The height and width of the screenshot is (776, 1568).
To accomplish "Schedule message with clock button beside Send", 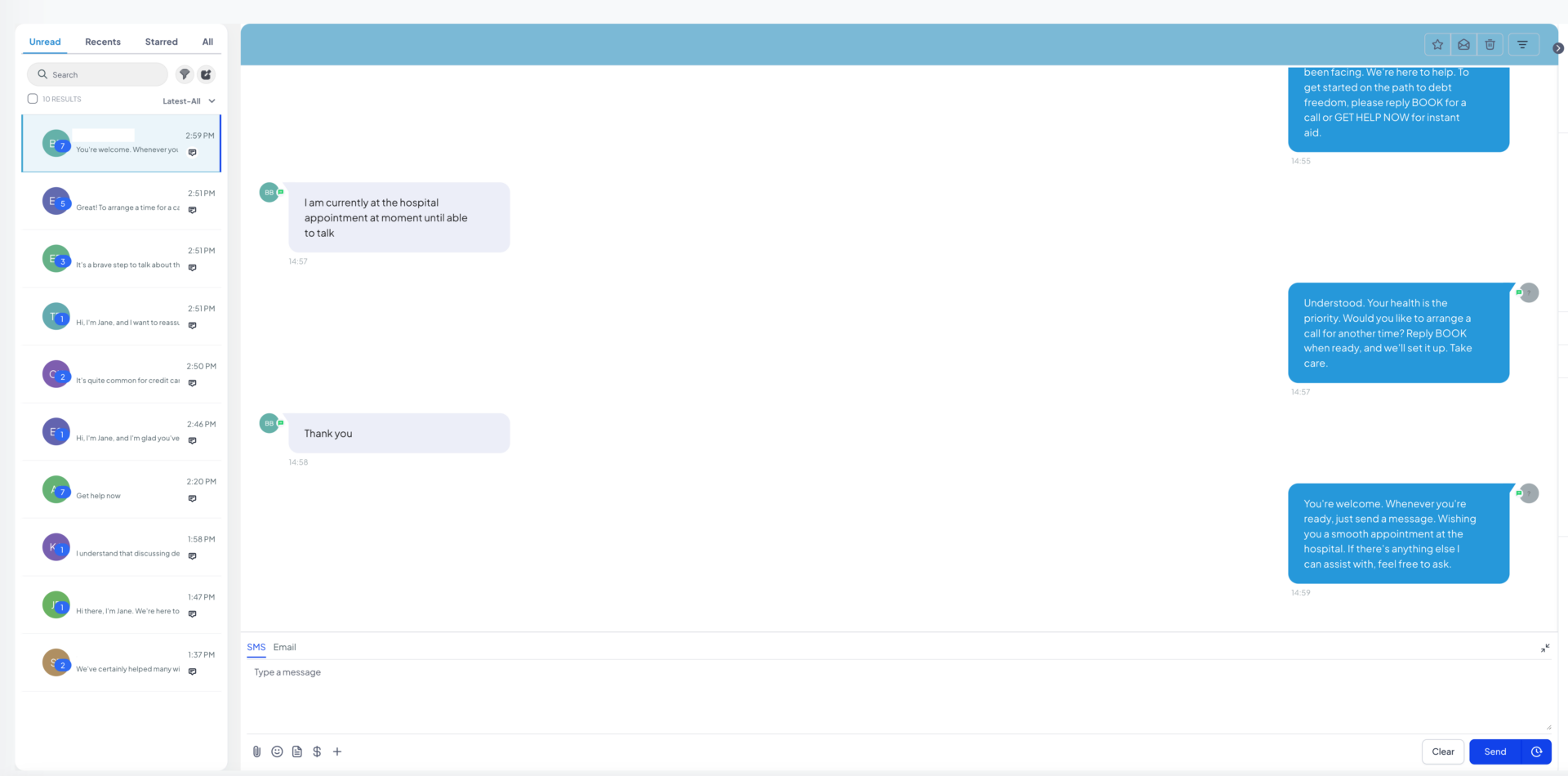I will 1536,751.
